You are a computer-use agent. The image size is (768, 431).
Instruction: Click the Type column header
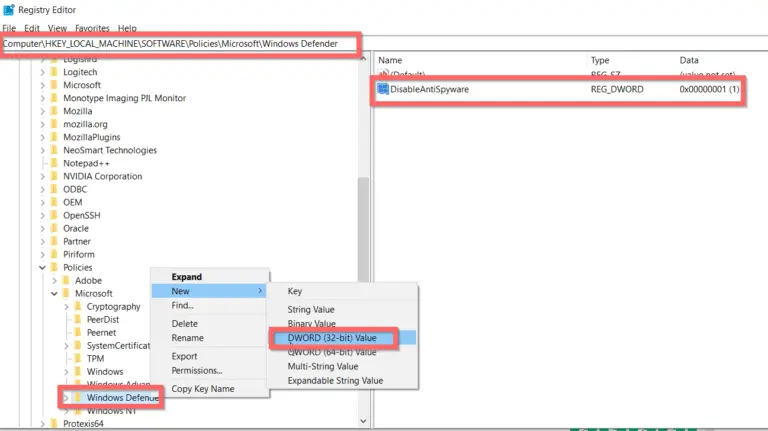pos(600,60)
